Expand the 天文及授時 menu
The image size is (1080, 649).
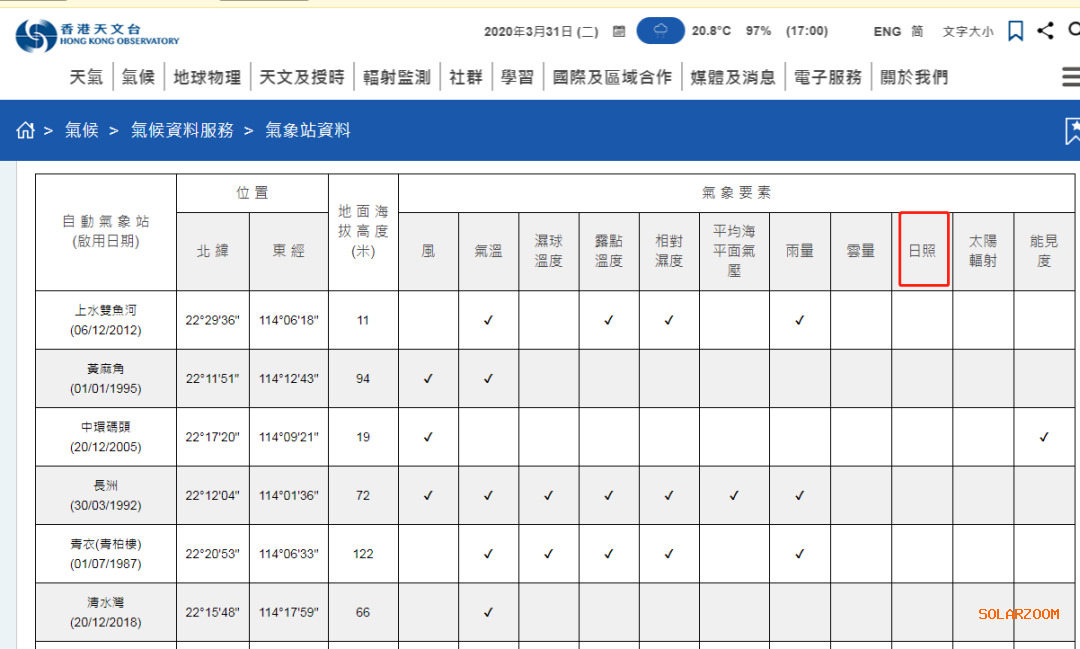(302, 77)
